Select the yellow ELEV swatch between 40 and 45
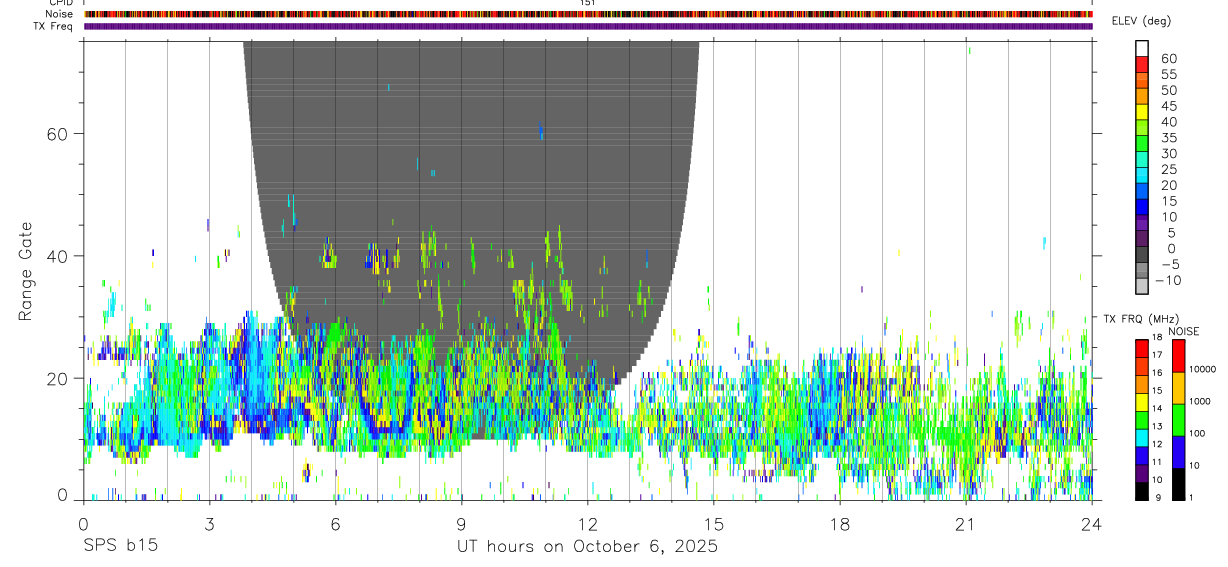1228x567 pixels. 1142,113
